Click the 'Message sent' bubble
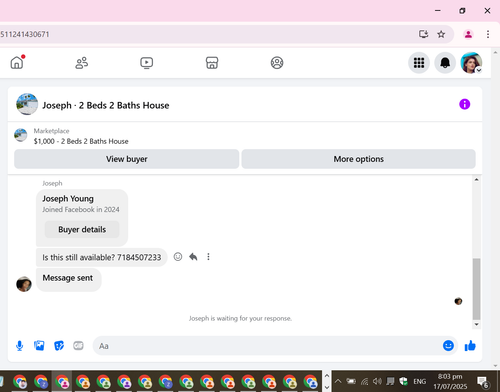The width and height of the screenshot is (500, 392). (x=68, y=279)
